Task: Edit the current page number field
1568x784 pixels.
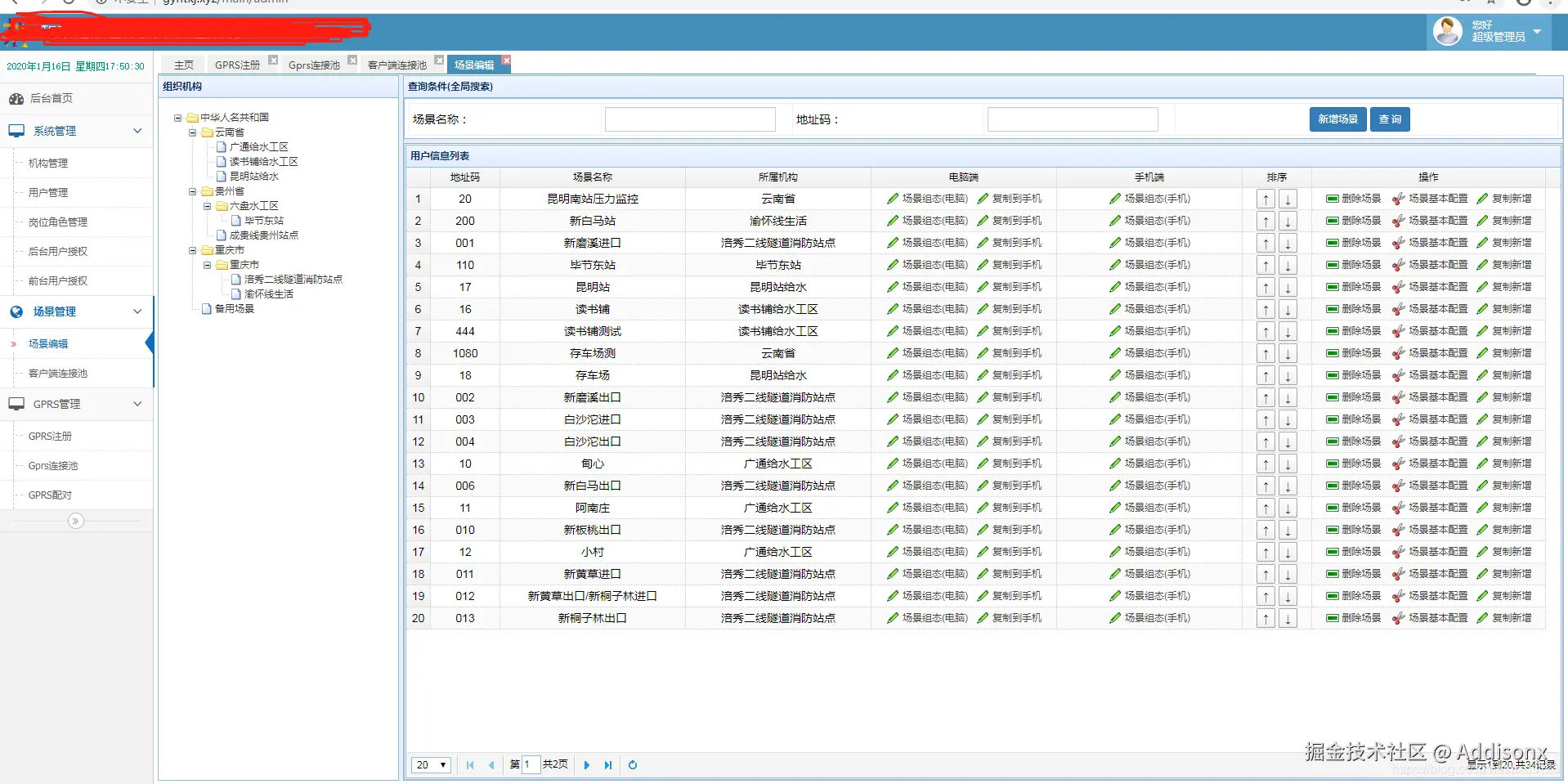Action: pos(531,765)
